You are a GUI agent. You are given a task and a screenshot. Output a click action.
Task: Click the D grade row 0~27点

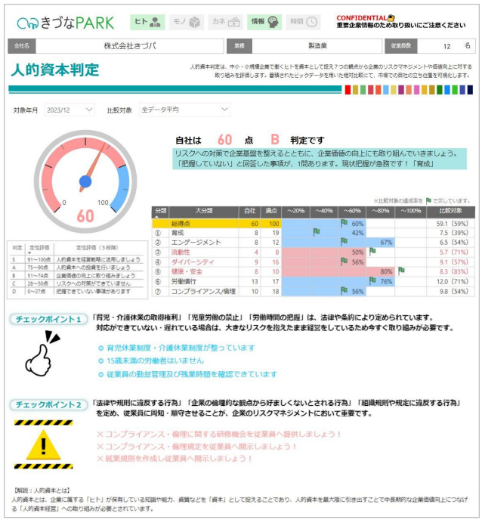pyautogui.click(x=77, y=292)
